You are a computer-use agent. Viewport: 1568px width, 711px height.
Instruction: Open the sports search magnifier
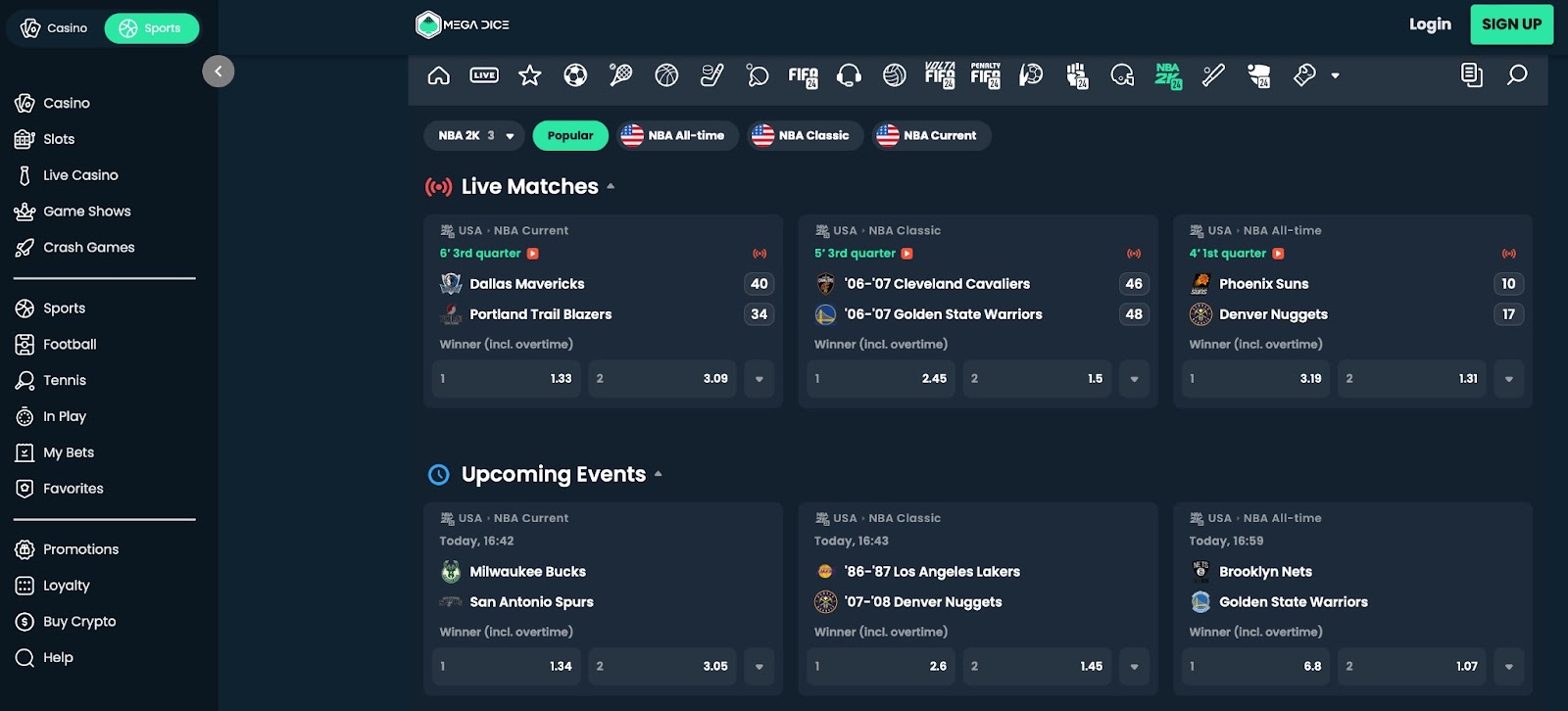click(1517, 75)
